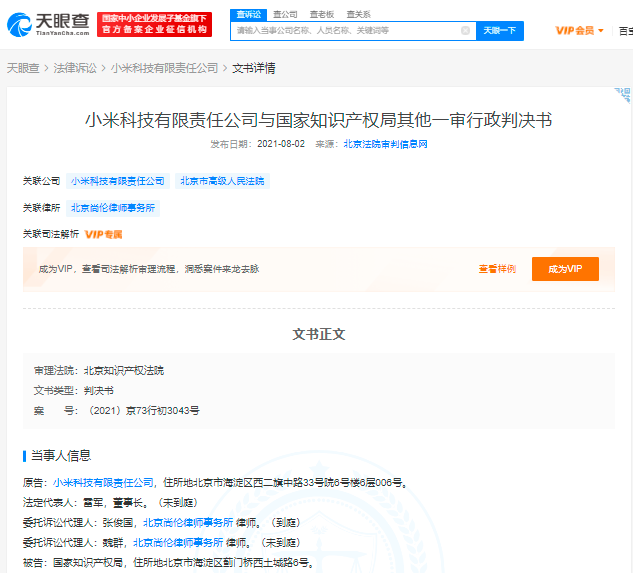Click 查看样例 link in VIP banner
Image resolution: width=633 pixels, height=573 pixels.
(497, 269)
